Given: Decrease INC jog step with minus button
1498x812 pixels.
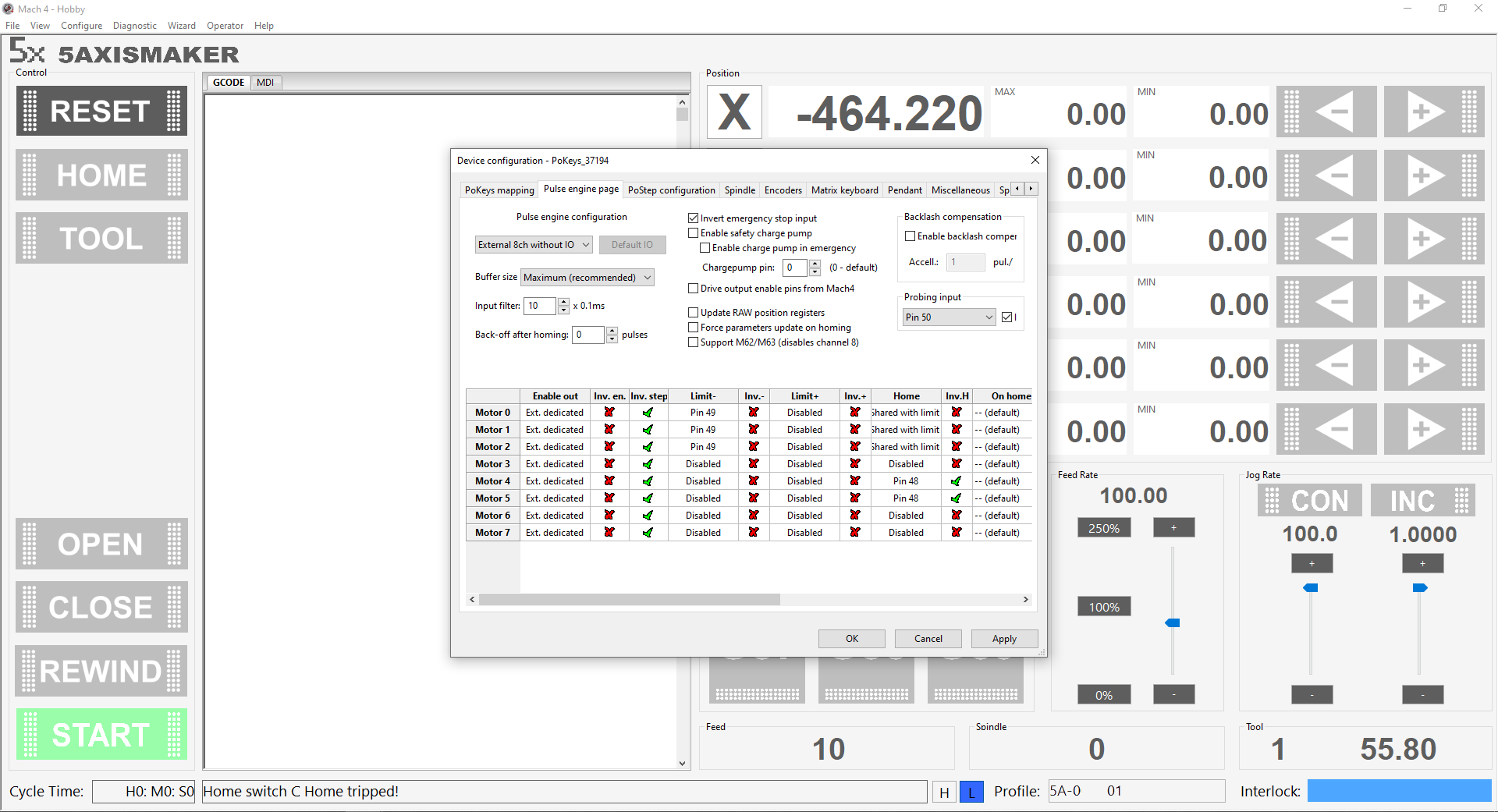Looking at the screenshot, I should tap(1422, 694).
